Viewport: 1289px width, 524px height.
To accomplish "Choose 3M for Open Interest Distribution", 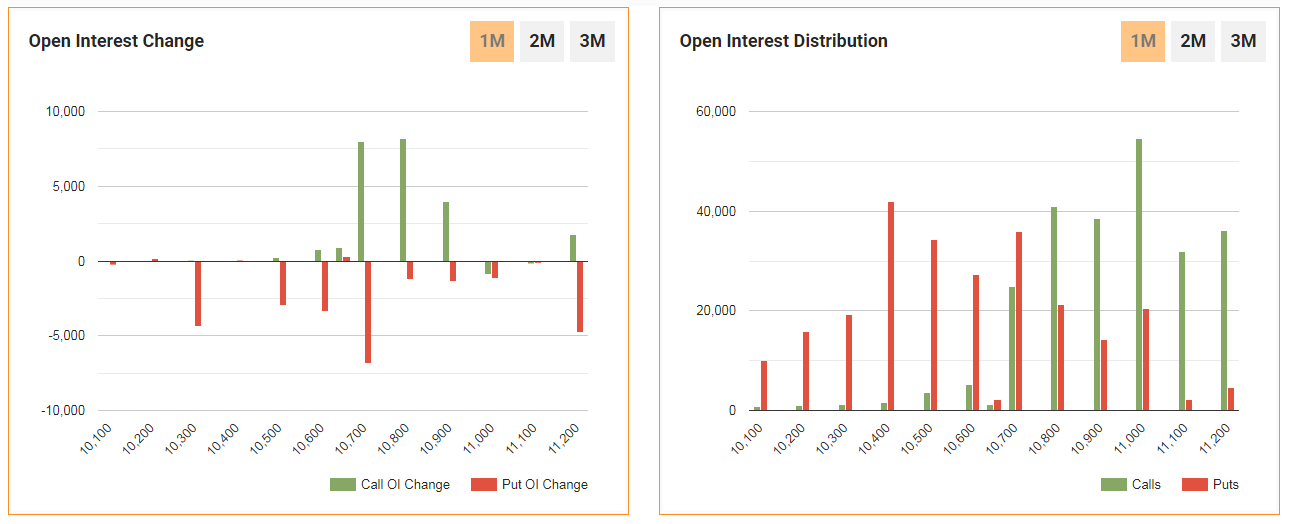I will (1243, 41).
